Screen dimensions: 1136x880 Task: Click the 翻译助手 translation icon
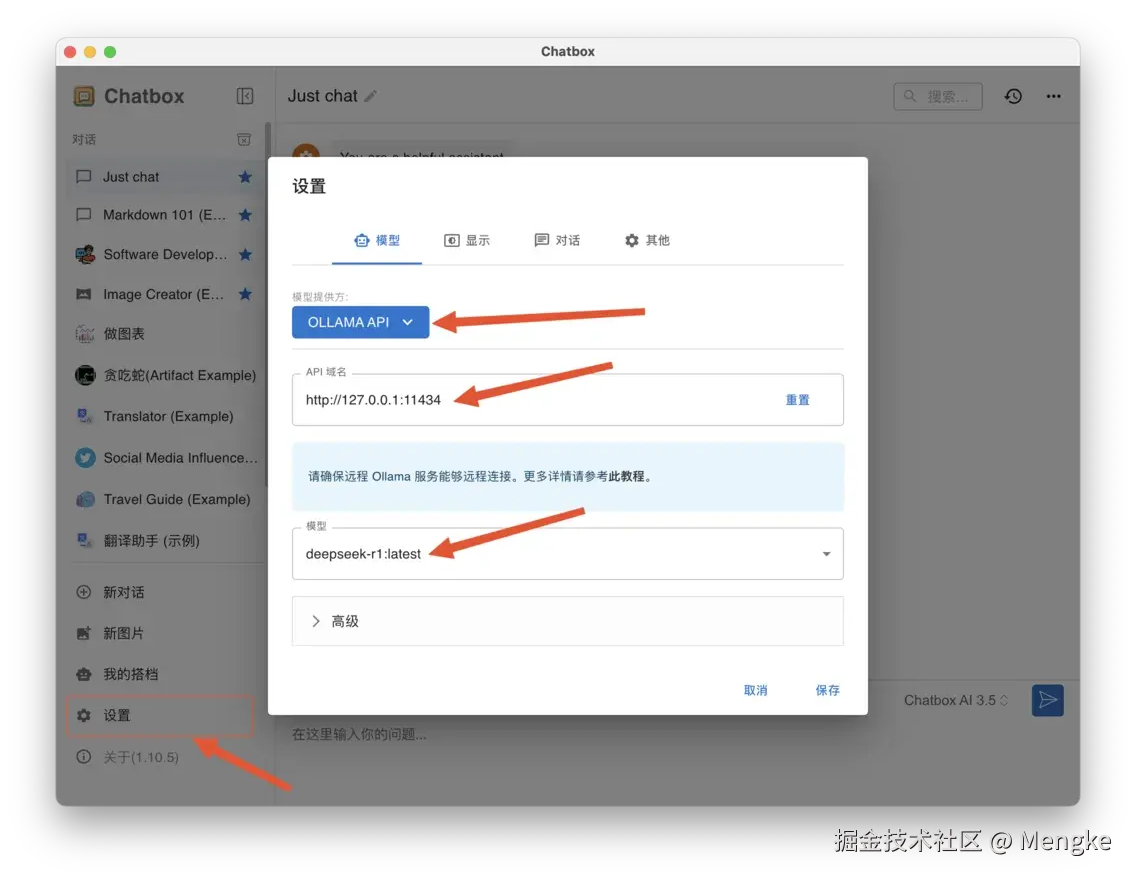point(85,540)
